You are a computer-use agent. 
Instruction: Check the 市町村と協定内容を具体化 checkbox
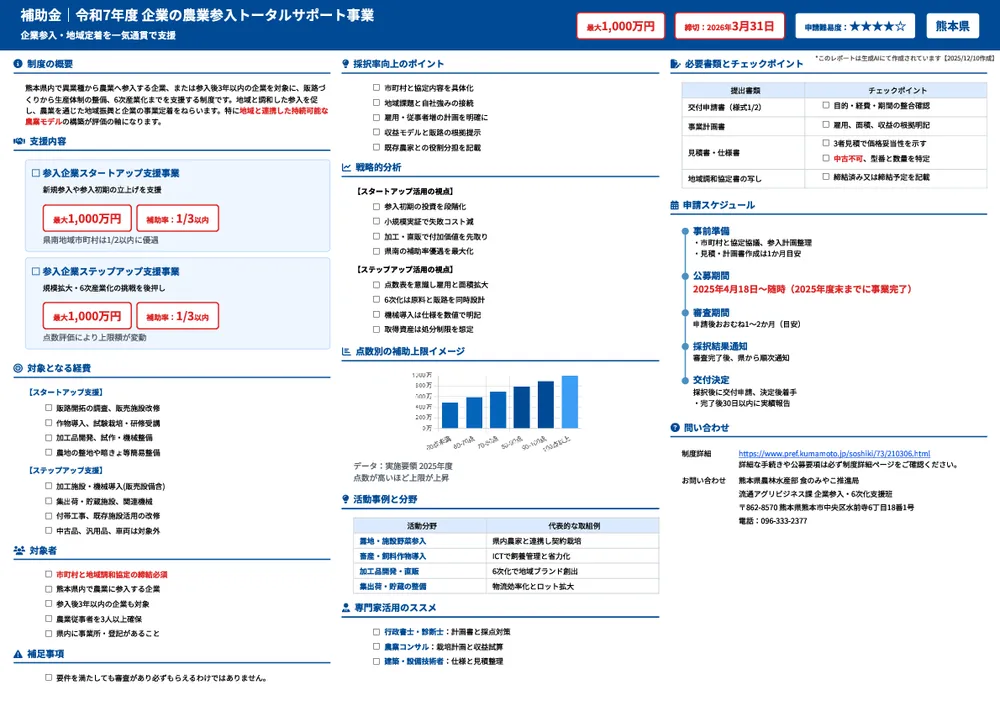(x=376, y=89)
